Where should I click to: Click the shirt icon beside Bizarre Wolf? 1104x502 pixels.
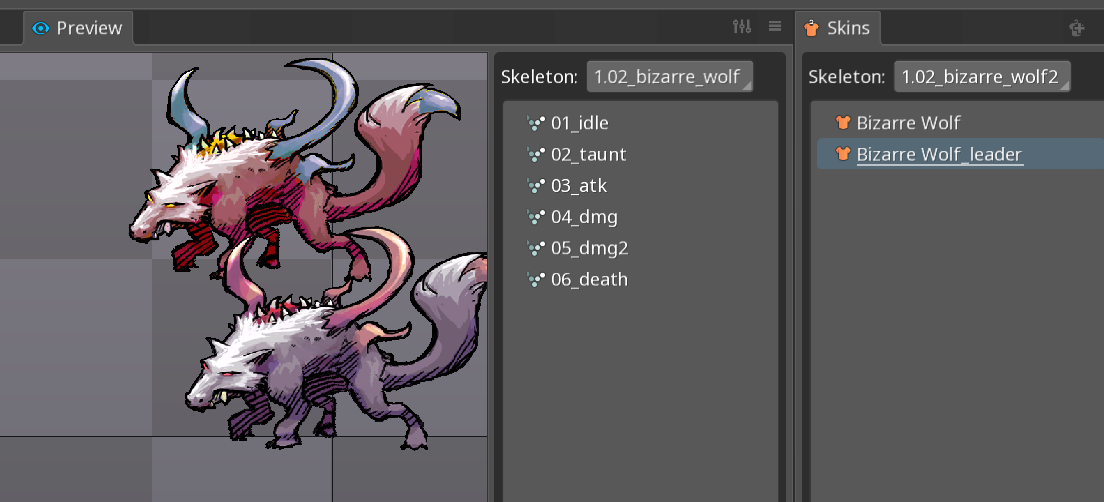(x=843, y=123)
